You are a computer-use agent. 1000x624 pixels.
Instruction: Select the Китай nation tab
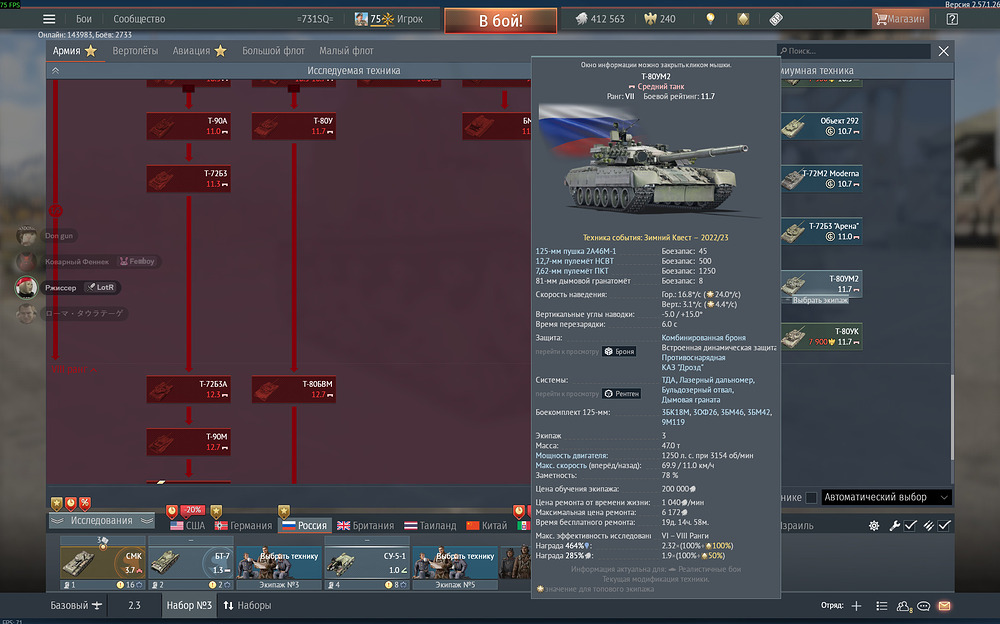(487, 526)
